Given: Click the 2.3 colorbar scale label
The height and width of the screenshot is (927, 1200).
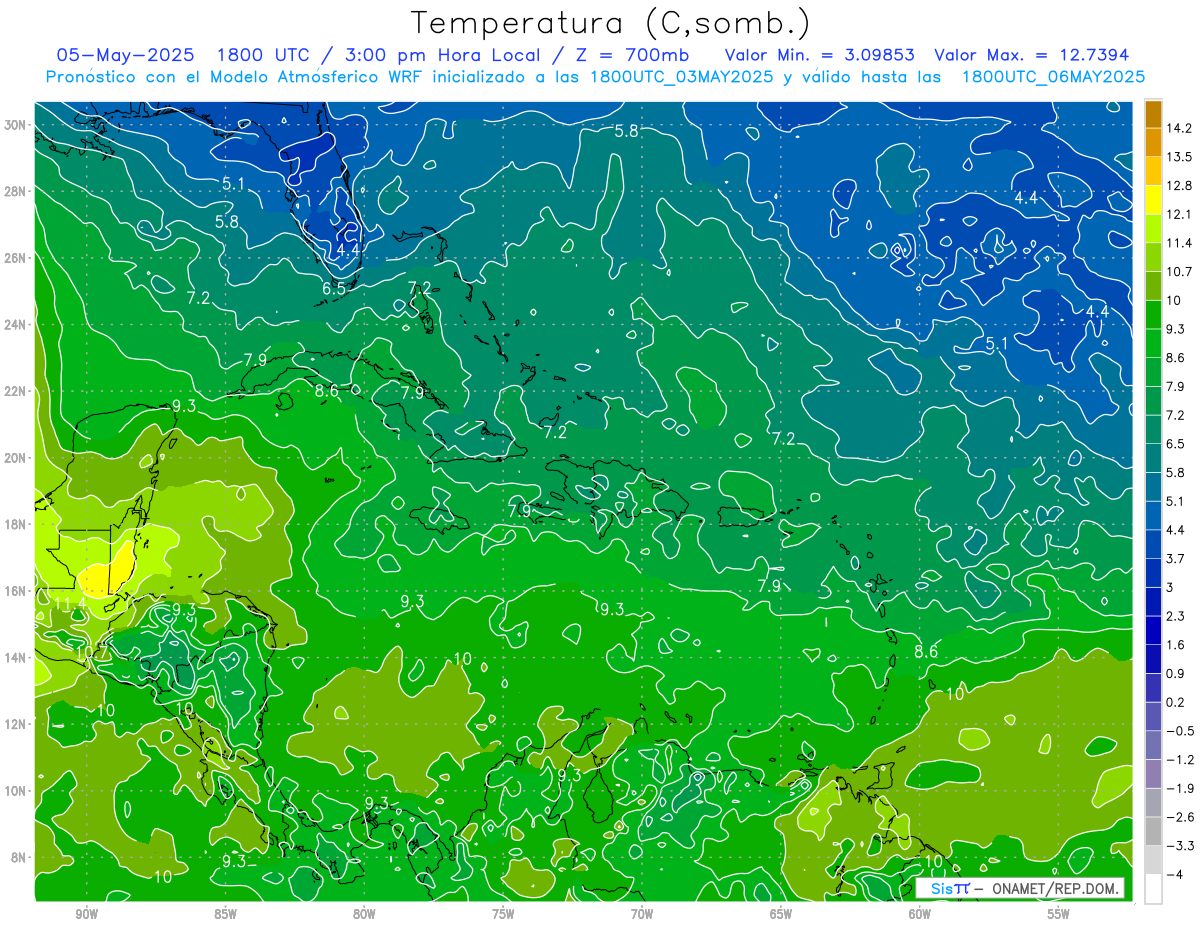Looking at the screenshot, I should click(1176, 616).
